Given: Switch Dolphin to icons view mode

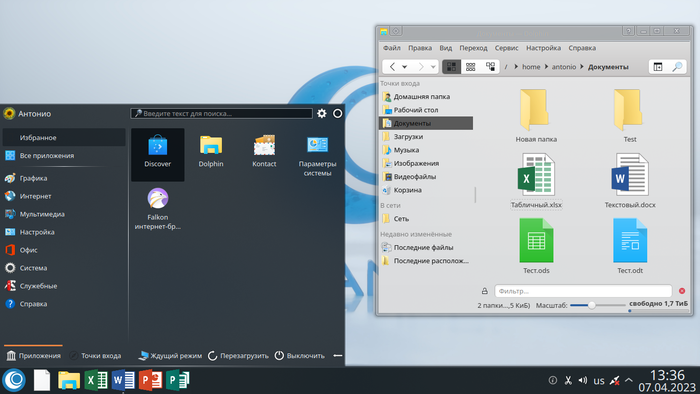Looking at the screenshot, I should coord(451,67).
